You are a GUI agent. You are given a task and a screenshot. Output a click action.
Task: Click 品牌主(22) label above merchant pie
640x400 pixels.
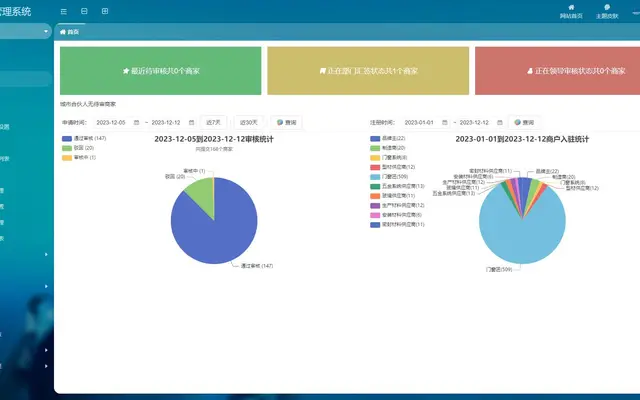coord(547,171)
